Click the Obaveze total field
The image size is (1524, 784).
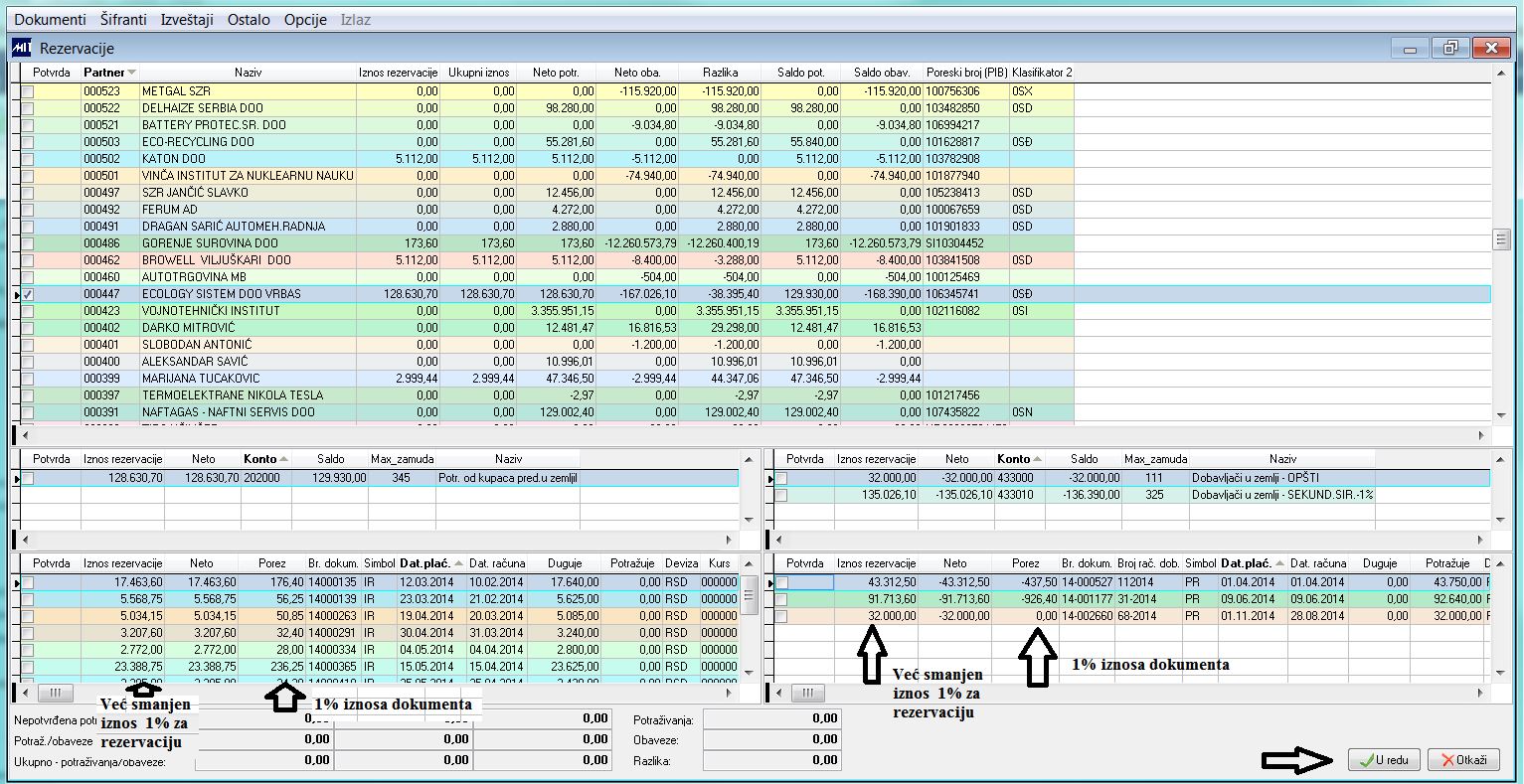[772, 739]
